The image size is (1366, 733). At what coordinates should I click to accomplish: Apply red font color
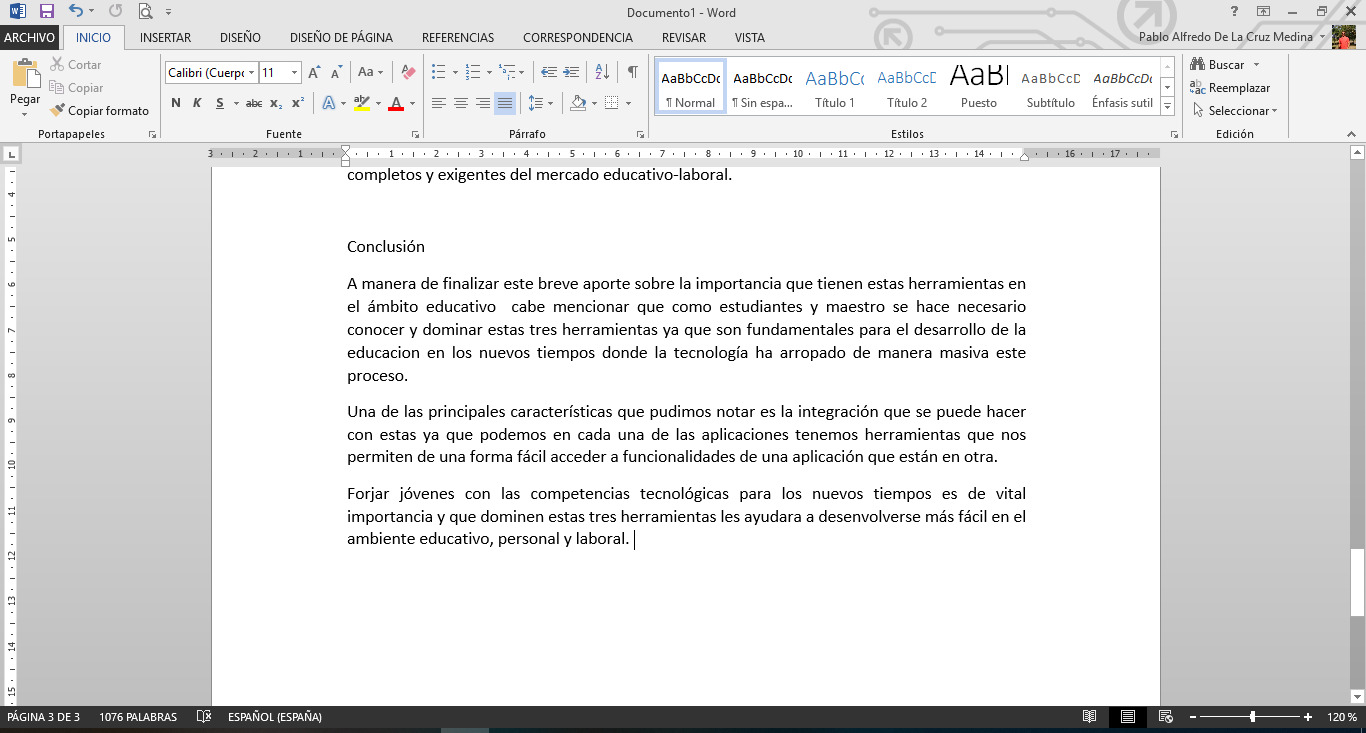pyautogui.click(x=396, y=103)
